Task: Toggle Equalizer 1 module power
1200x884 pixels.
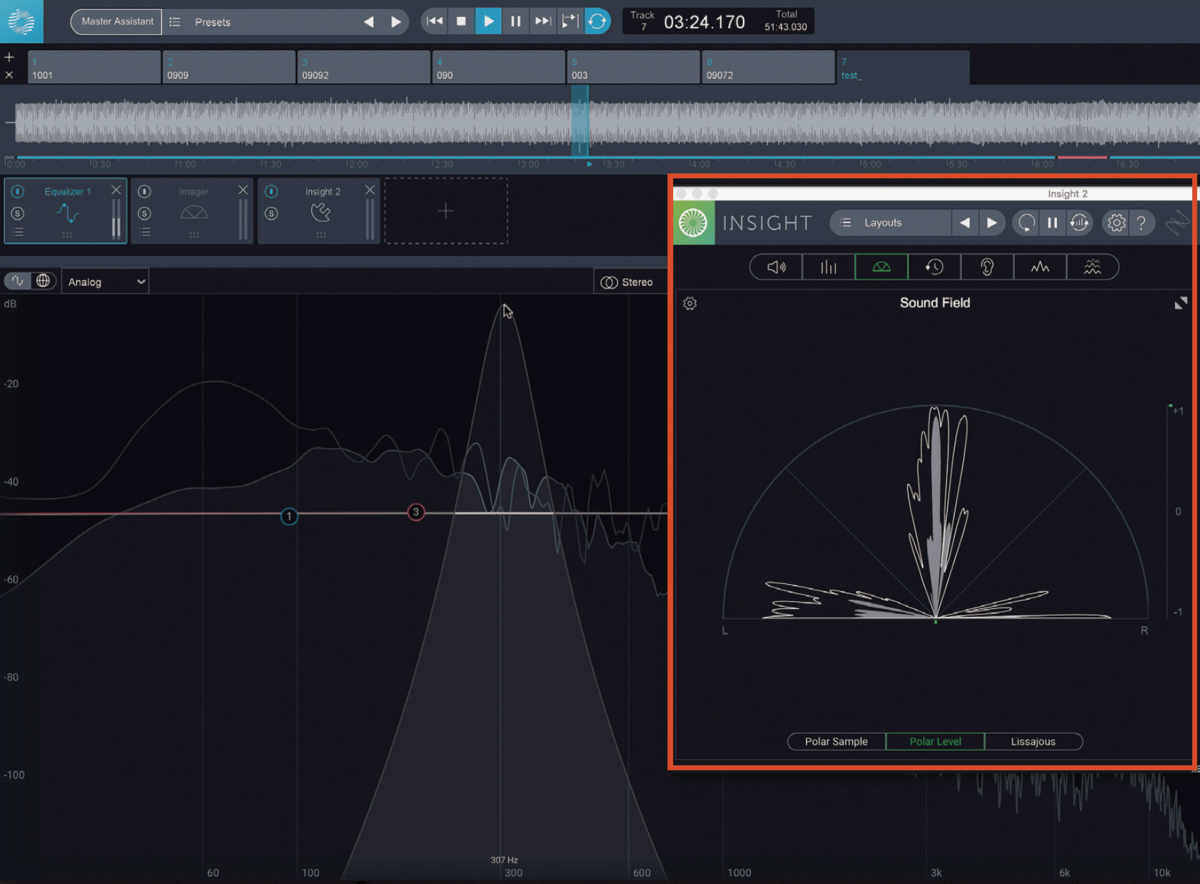Action: pos(18,191)
